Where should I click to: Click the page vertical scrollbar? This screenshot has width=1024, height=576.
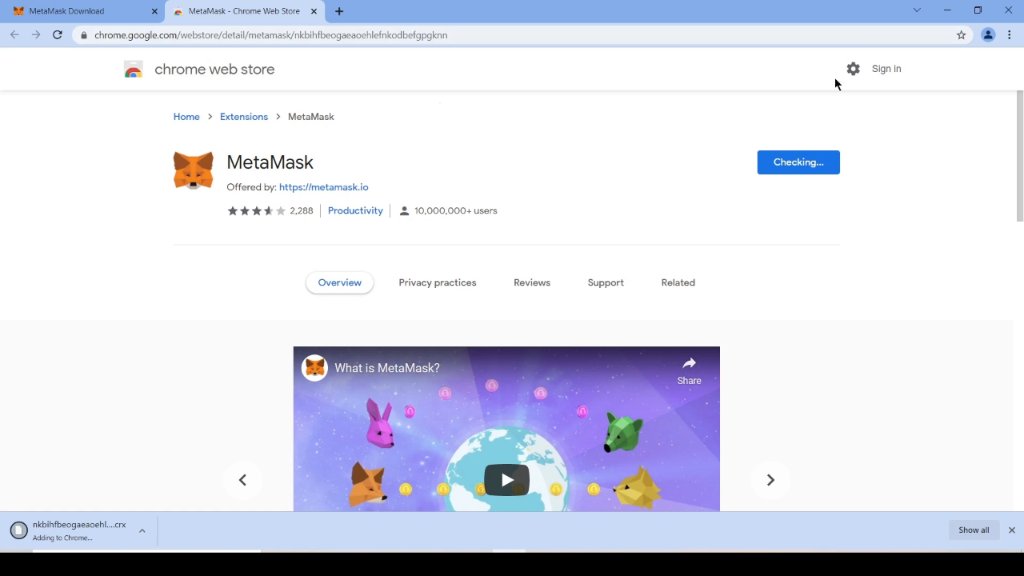click(1019, 157)
